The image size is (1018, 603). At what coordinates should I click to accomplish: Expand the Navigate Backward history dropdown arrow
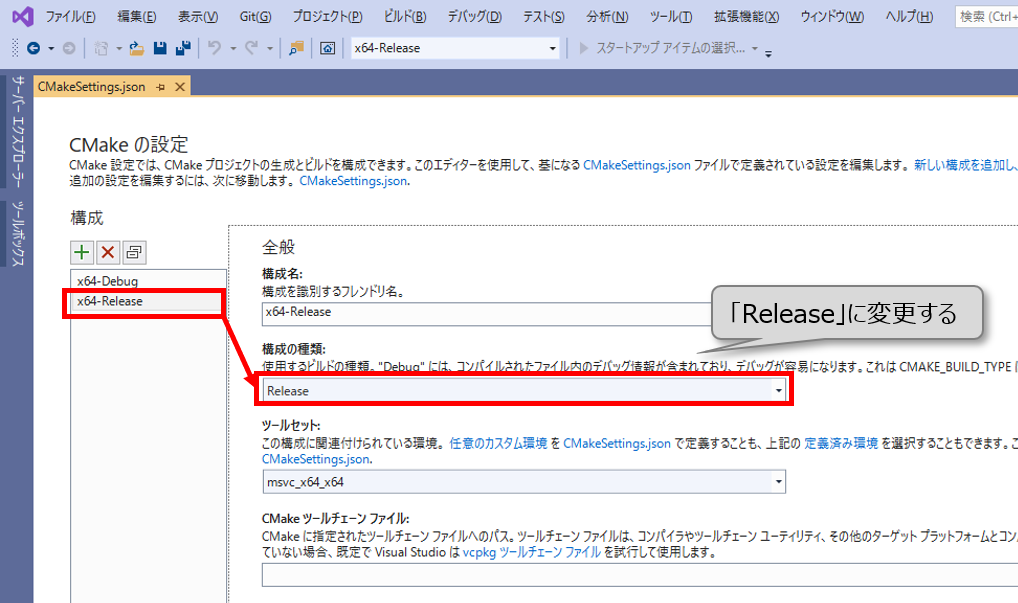pos(51,49)
